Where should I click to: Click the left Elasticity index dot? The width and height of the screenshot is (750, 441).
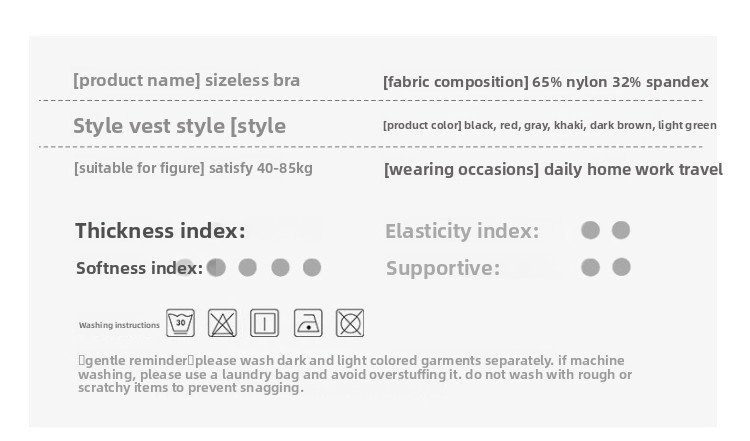coord(590,231)
